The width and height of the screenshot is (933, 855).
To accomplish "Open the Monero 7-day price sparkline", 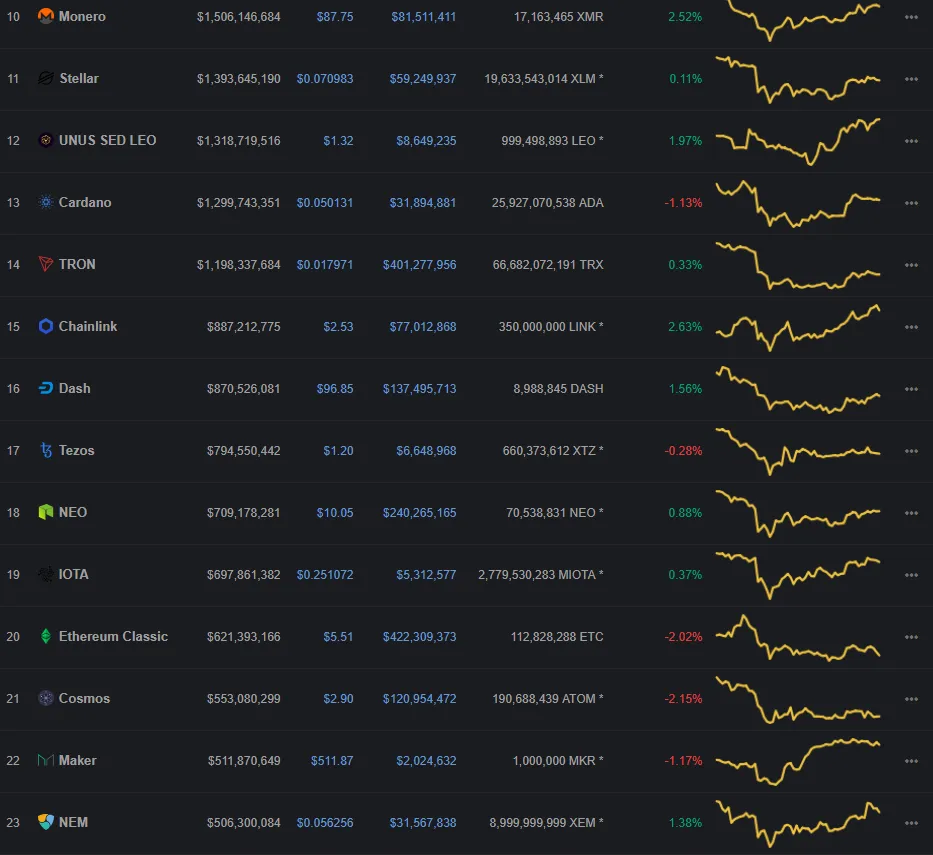I will (x=798, y=20).
